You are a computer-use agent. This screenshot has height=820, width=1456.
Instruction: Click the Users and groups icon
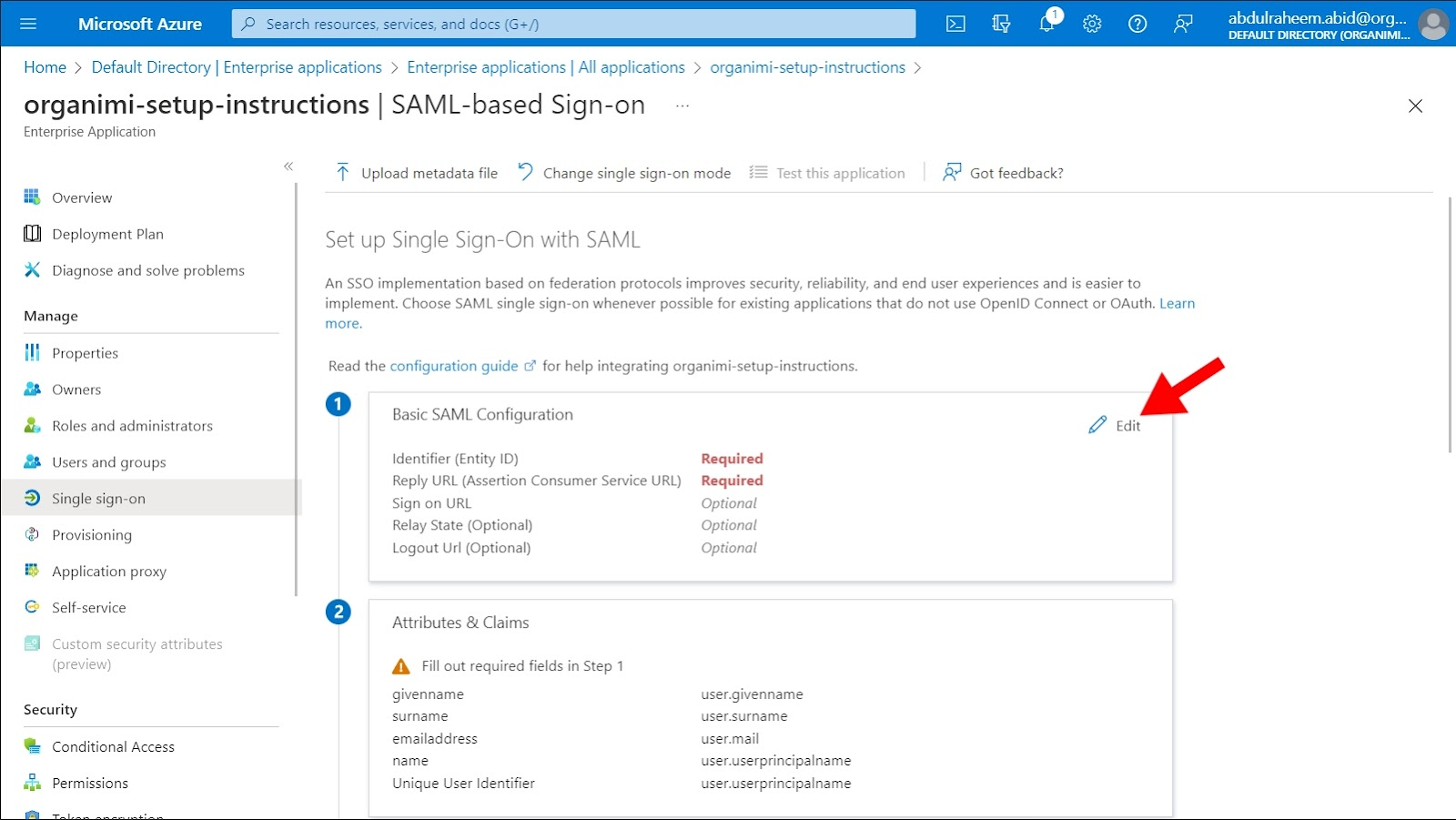[x=32, y=461]
